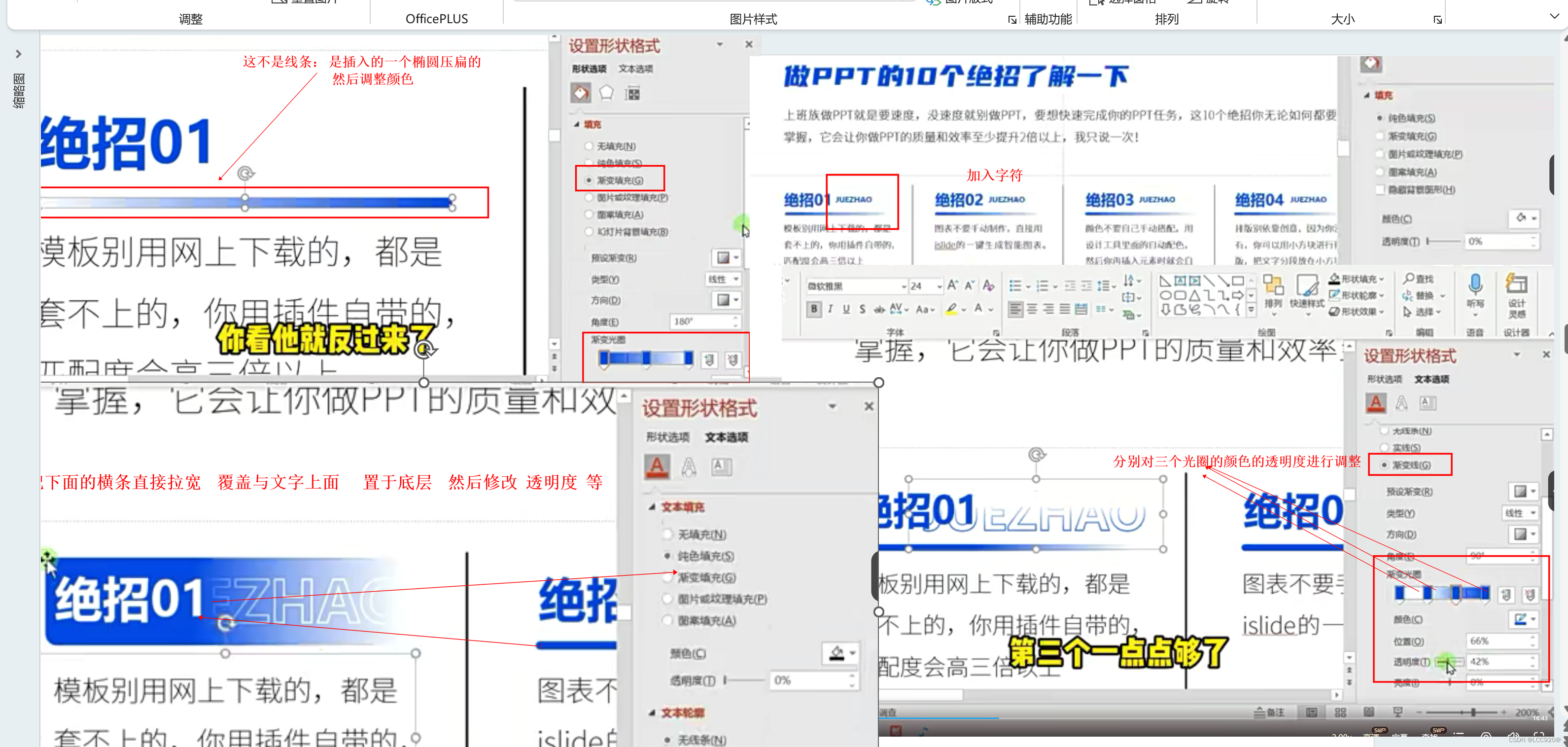Open the 预设渐变(R) preset gradient dropdown
Viewport: 1568px width, 747px height.
tap(726, 257)
